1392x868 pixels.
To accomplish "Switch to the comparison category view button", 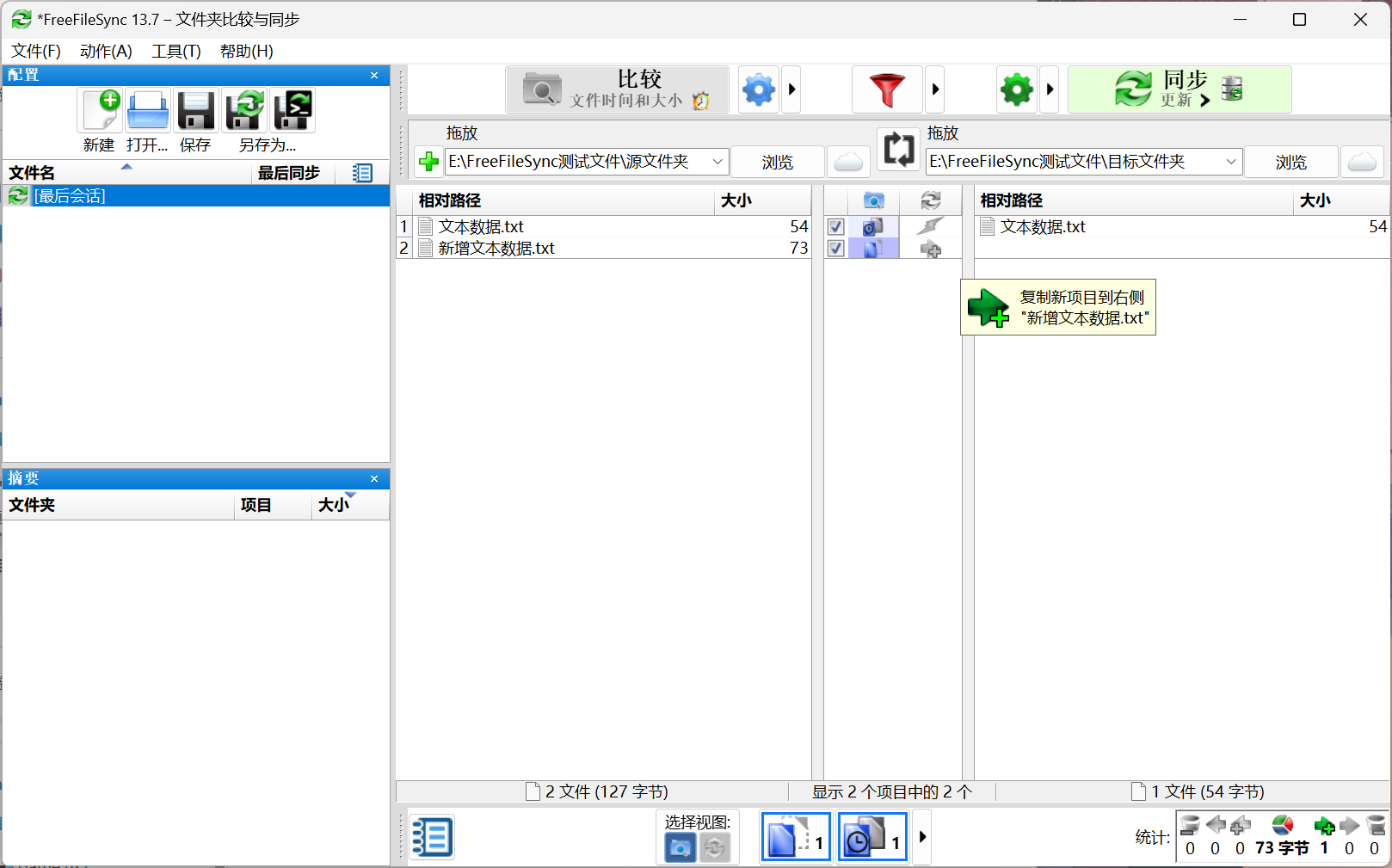I will tap(680, 847).
